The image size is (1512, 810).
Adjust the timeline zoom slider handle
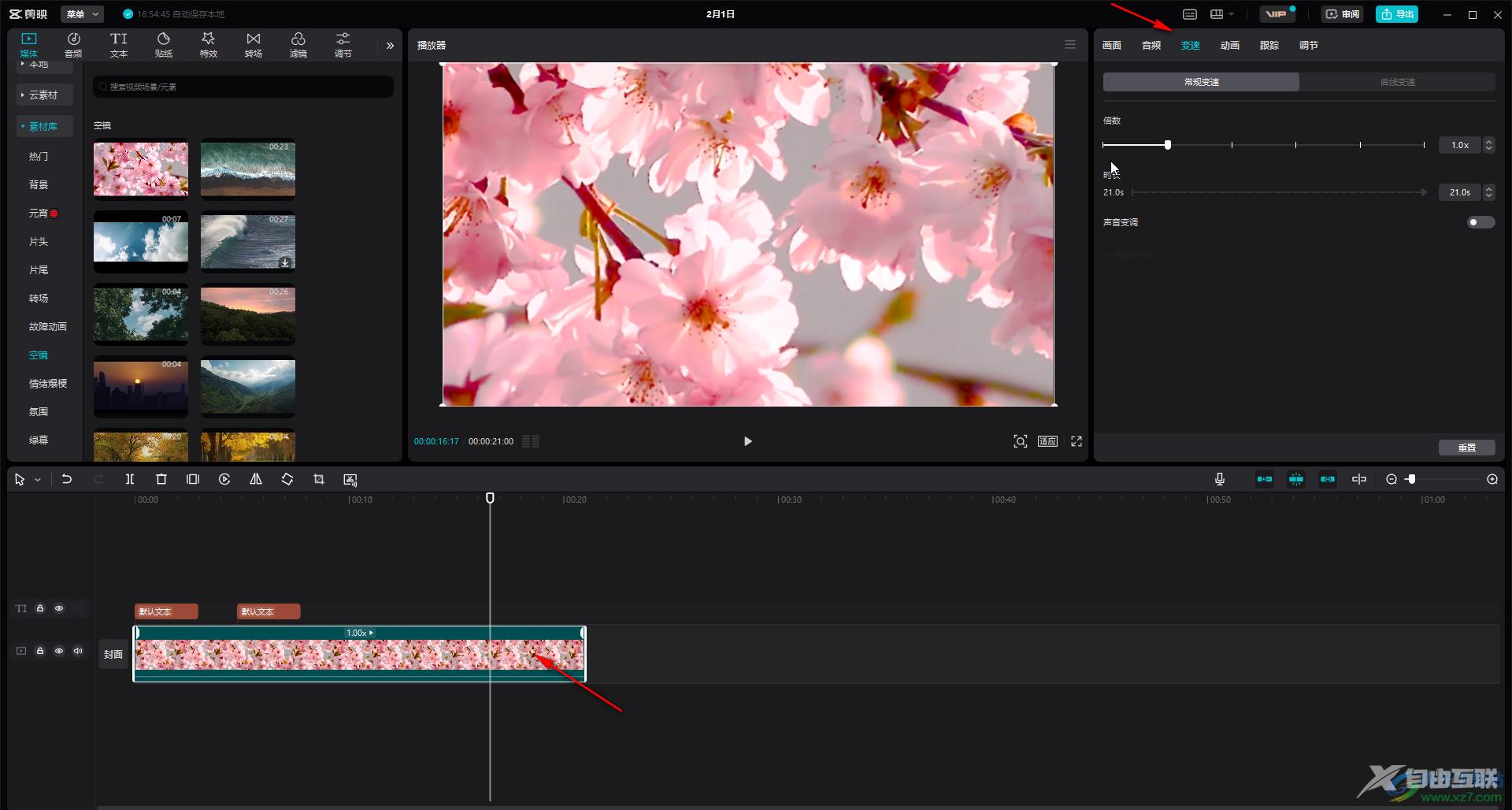1411,479
